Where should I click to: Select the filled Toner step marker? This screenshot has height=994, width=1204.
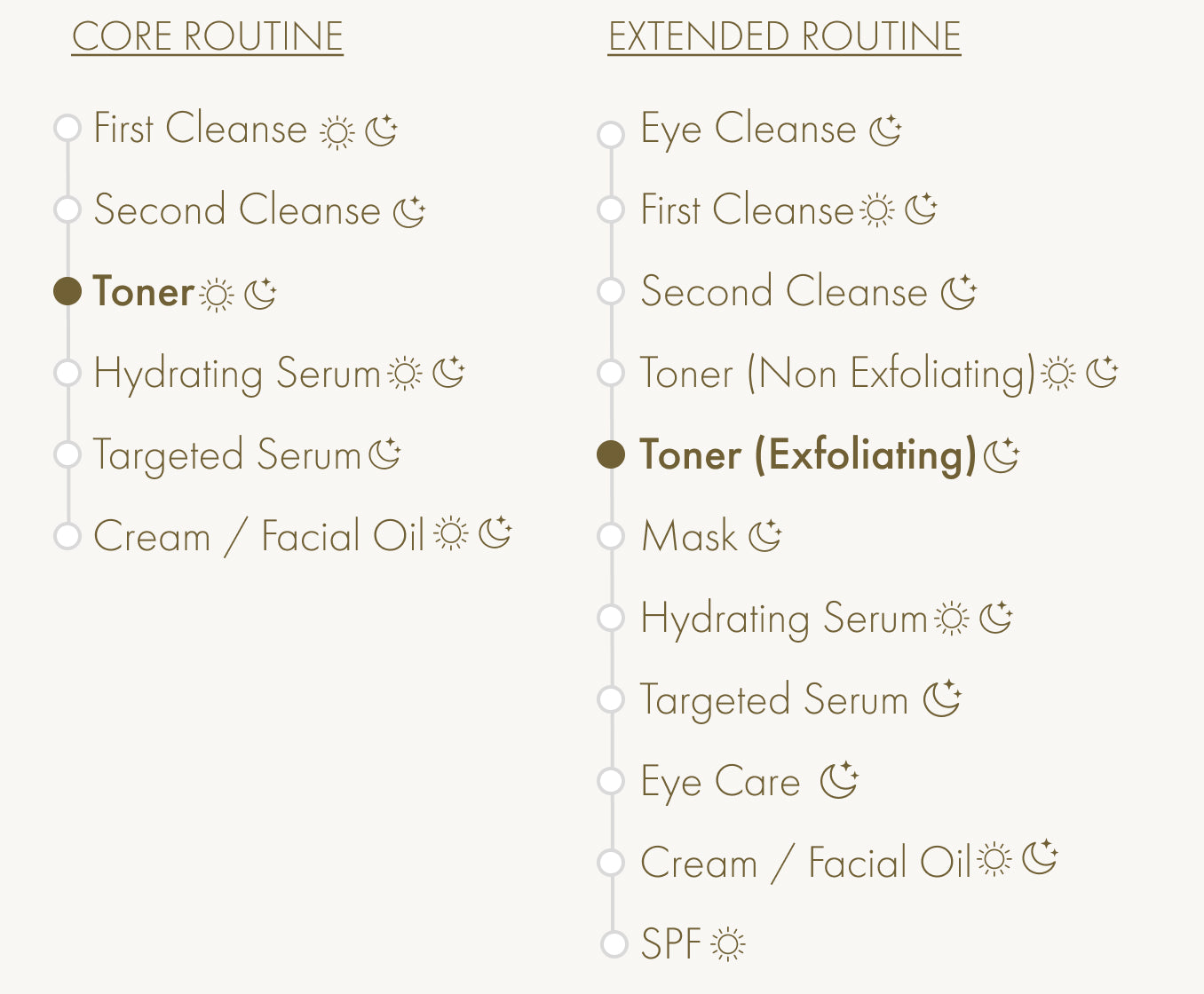tap(67, 290)
